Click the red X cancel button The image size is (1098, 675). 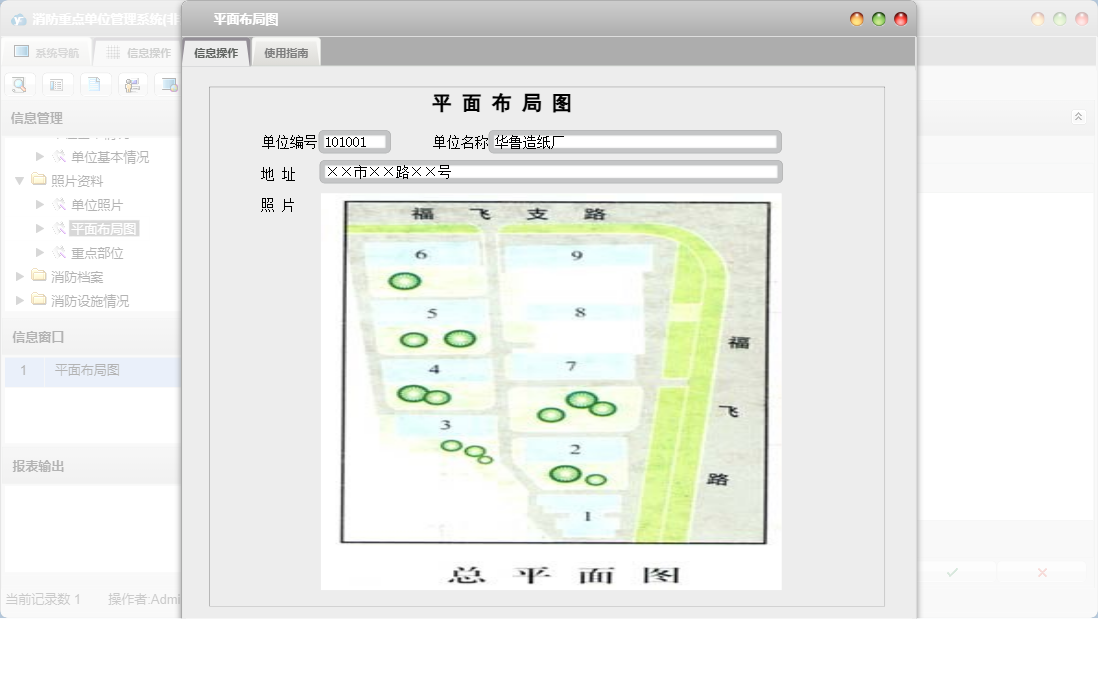tap(1040, 571)
